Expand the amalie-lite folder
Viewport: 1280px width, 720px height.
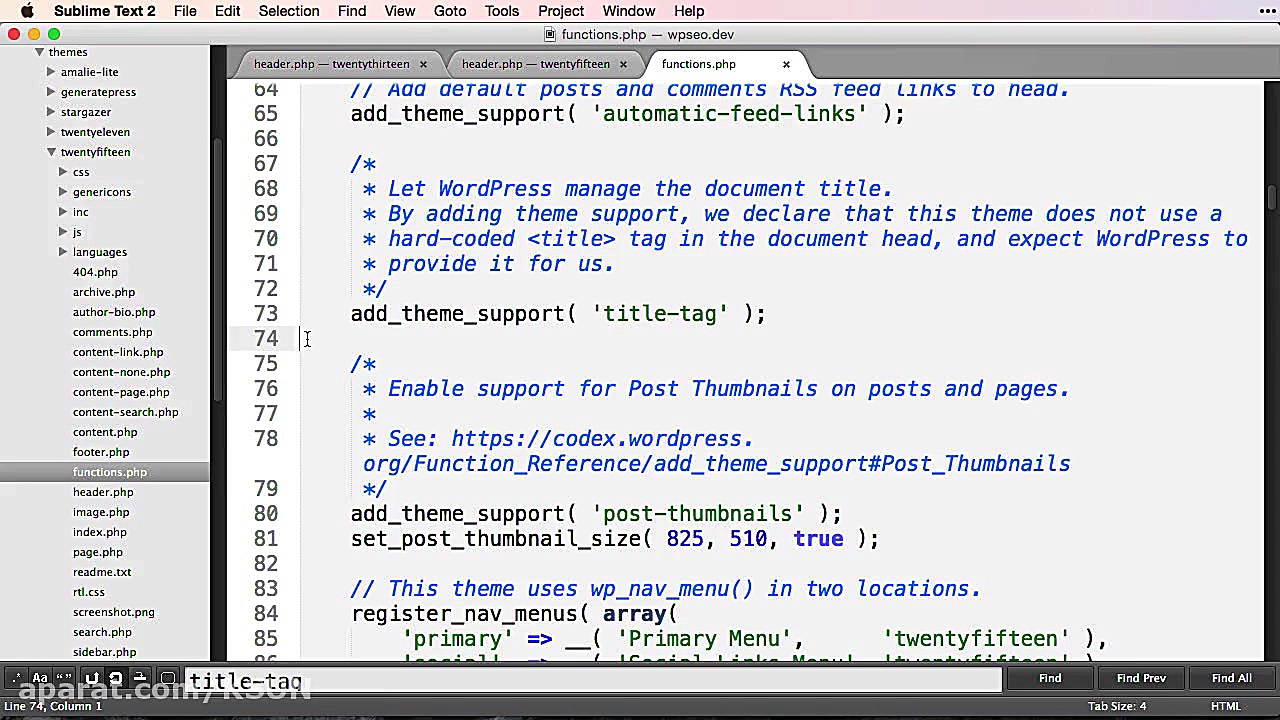(51, 72)
